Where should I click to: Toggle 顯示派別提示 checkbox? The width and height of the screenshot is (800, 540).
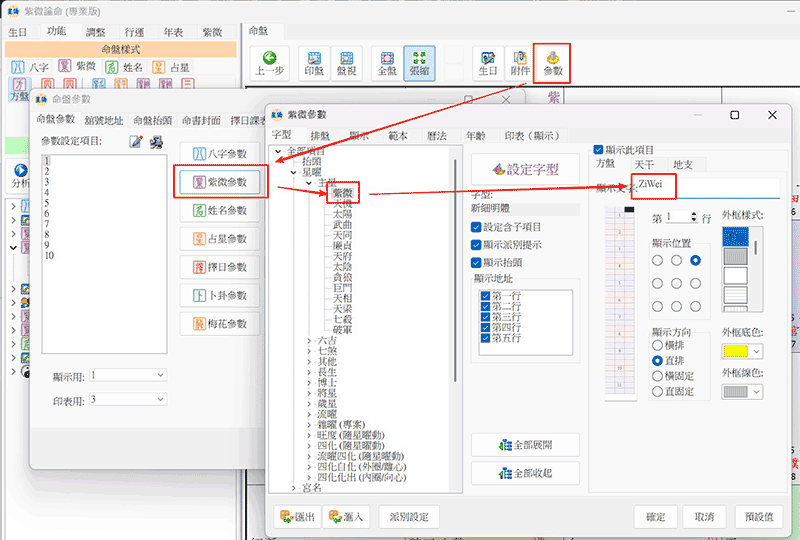tap(476, 245)
